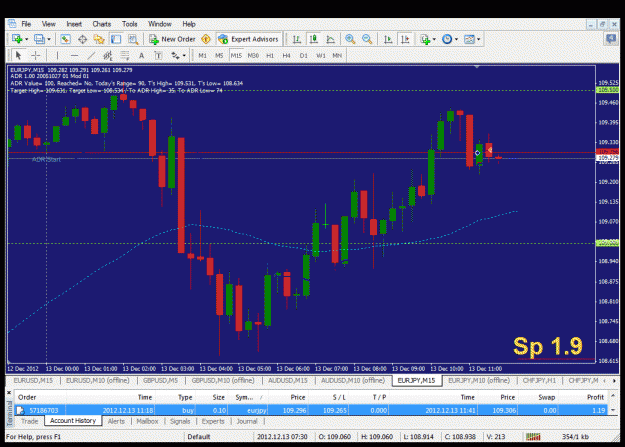Switch timeframe to W1
The width and height of the screenshot is (625, 447).
click(320, 55)
